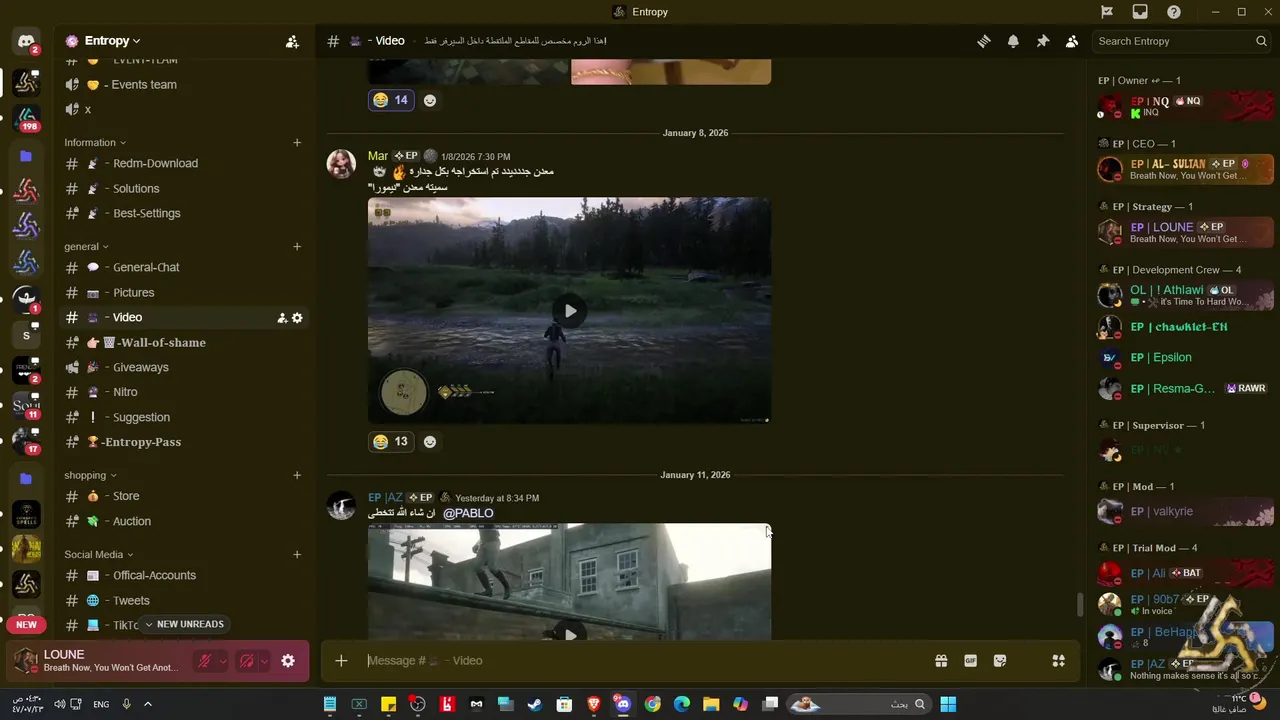Open the server with the 198 unread badge
This screenshot has width=1280, height=720.
(26, 118)
